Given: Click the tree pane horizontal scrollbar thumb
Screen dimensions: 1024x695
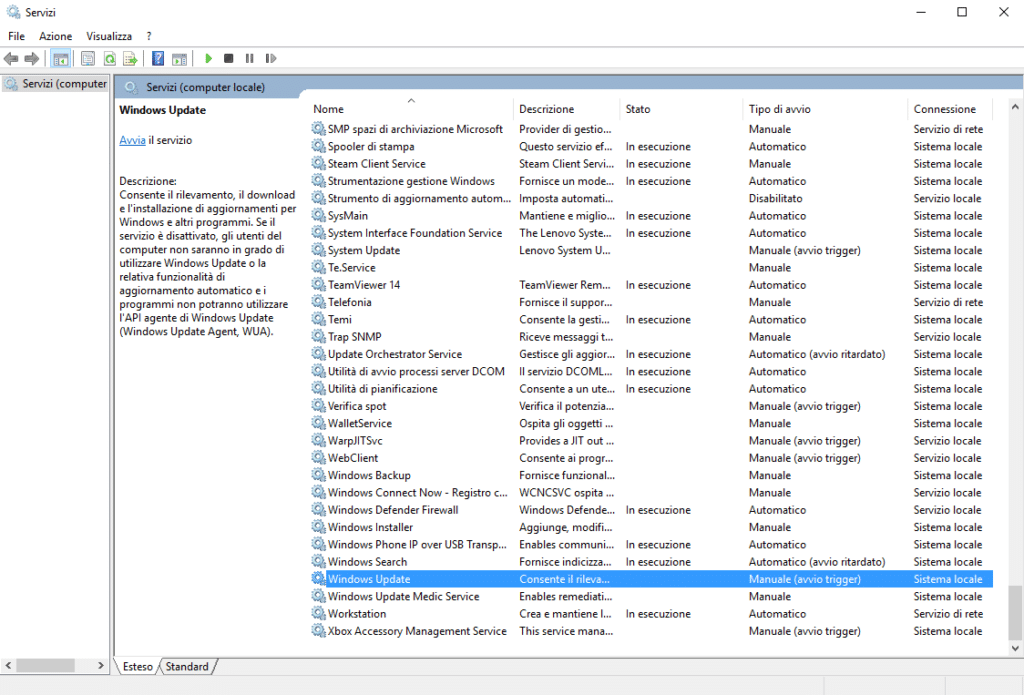Looking at the screenshot, I should 46,666.
